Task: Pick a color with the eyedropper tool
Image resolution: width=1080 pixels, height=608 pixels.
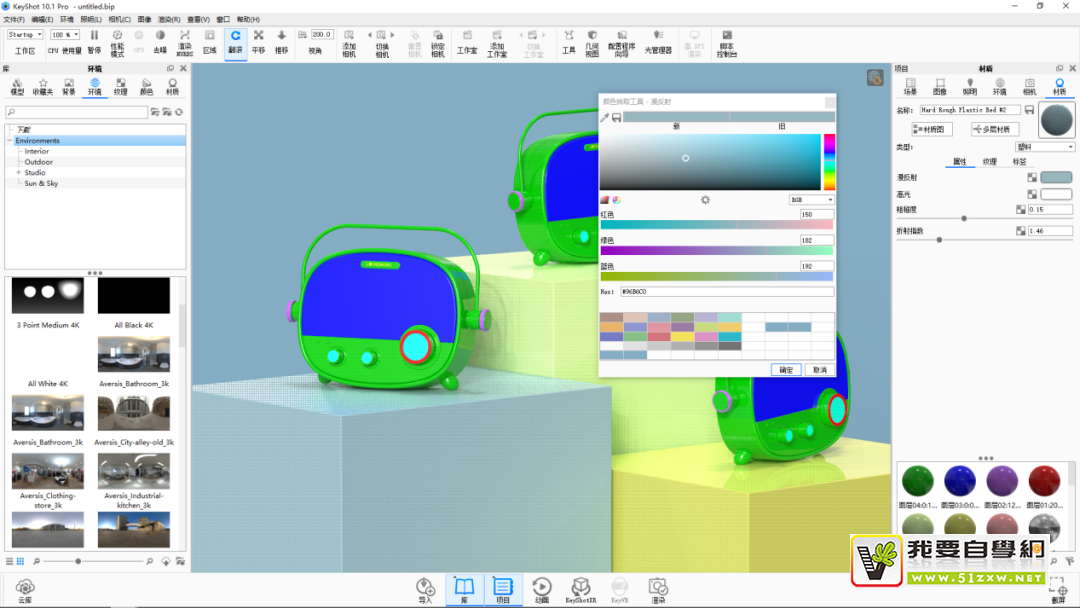Action: (x=604, y=117)
